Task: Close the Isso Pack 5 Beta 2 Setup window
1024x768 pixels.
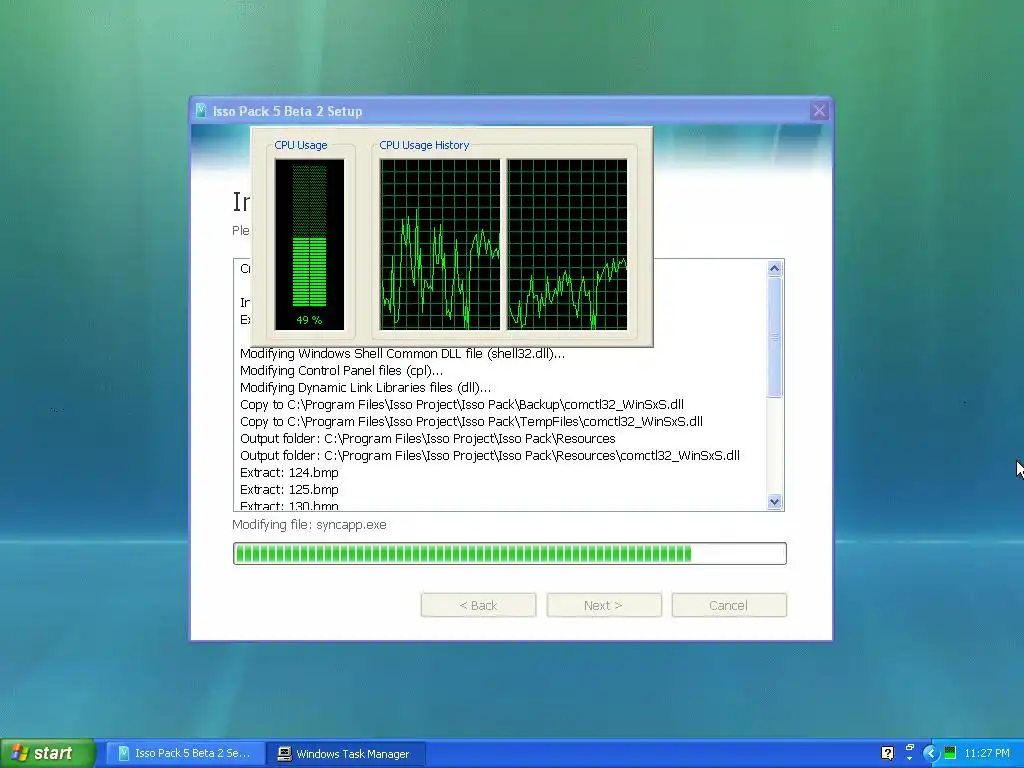Action: click(x=819, y=111)
